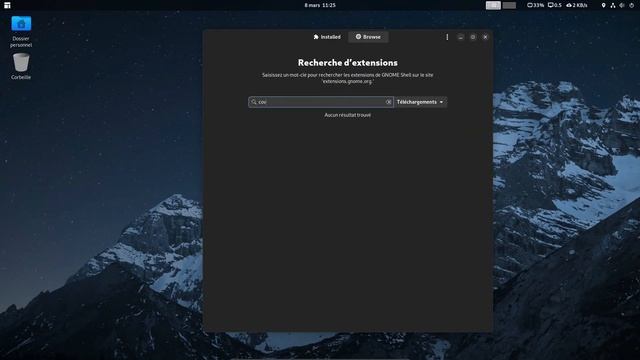
Task: Click the 'Aucun résultat trouvé' message
Action: pos(348,115)
